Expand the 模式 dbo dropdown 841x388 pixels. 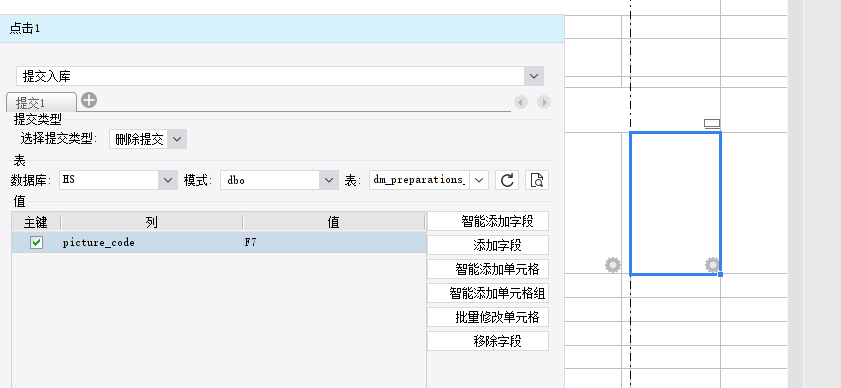[329, 180]
